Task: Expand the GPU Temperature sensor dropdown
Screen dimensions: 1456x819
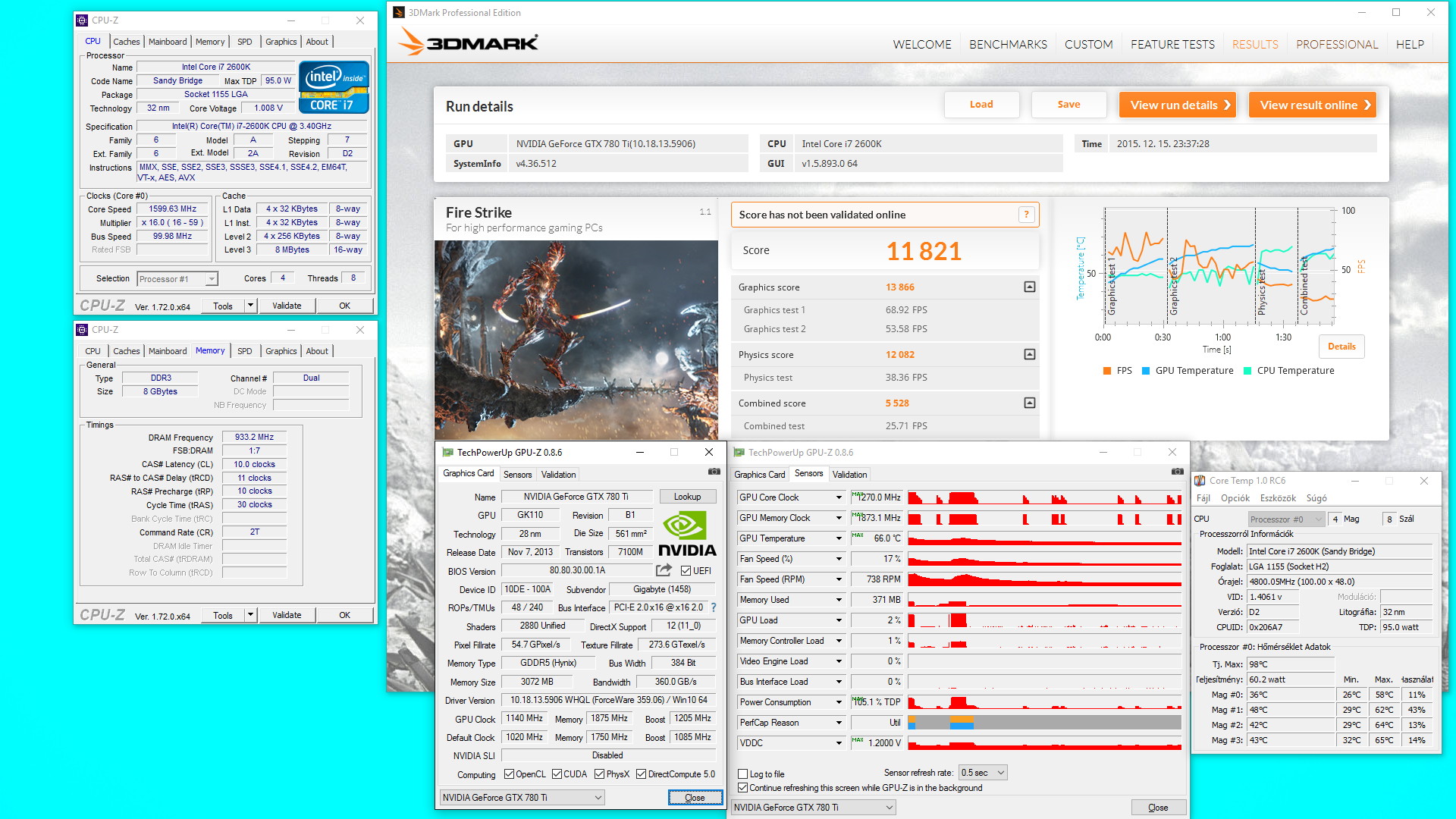Action: coord(839,538)
